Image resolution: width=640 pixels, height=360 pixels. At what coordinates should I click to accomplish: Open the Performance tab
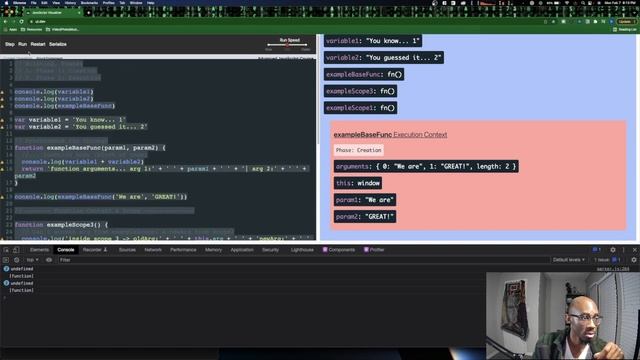click(x=183, y=250)
